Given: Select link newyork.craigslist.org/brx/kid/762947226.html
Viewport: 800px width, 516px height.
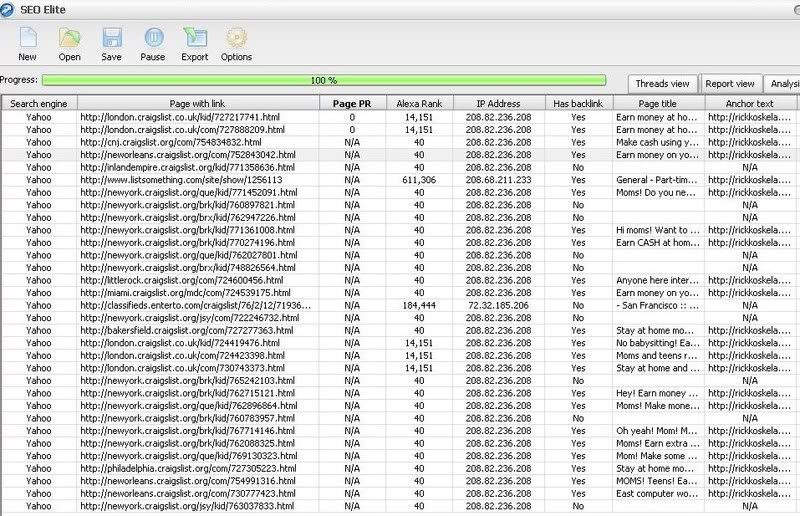Looking at the screenshot, I should (188, 217).
